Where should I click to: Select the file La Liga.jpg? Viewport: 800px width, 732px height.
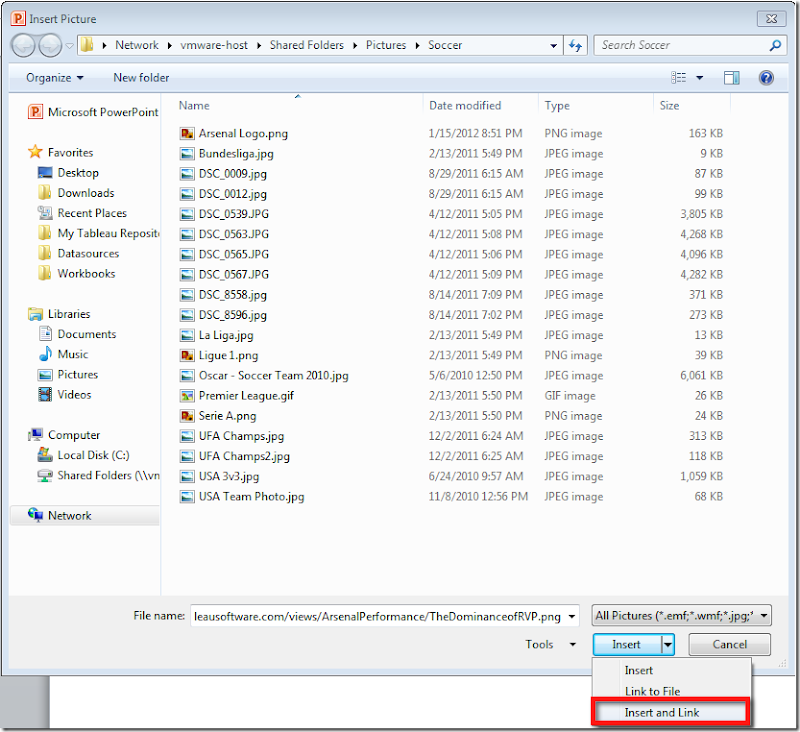(x=226, y=335)
